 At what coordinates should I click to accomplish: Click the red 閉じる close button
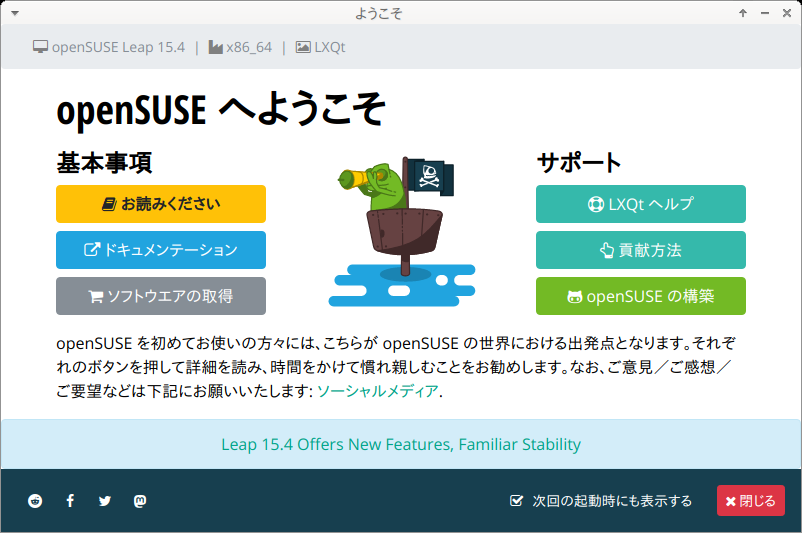[x=750, y=501]
